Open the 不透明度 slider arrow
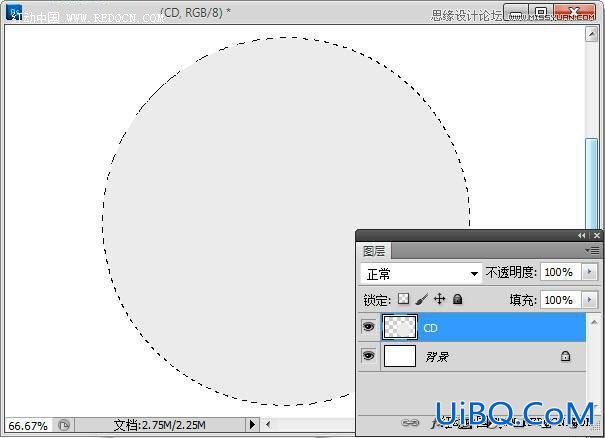Image resolution: width=605 pixels, height=438 pixels. point(589,272)
